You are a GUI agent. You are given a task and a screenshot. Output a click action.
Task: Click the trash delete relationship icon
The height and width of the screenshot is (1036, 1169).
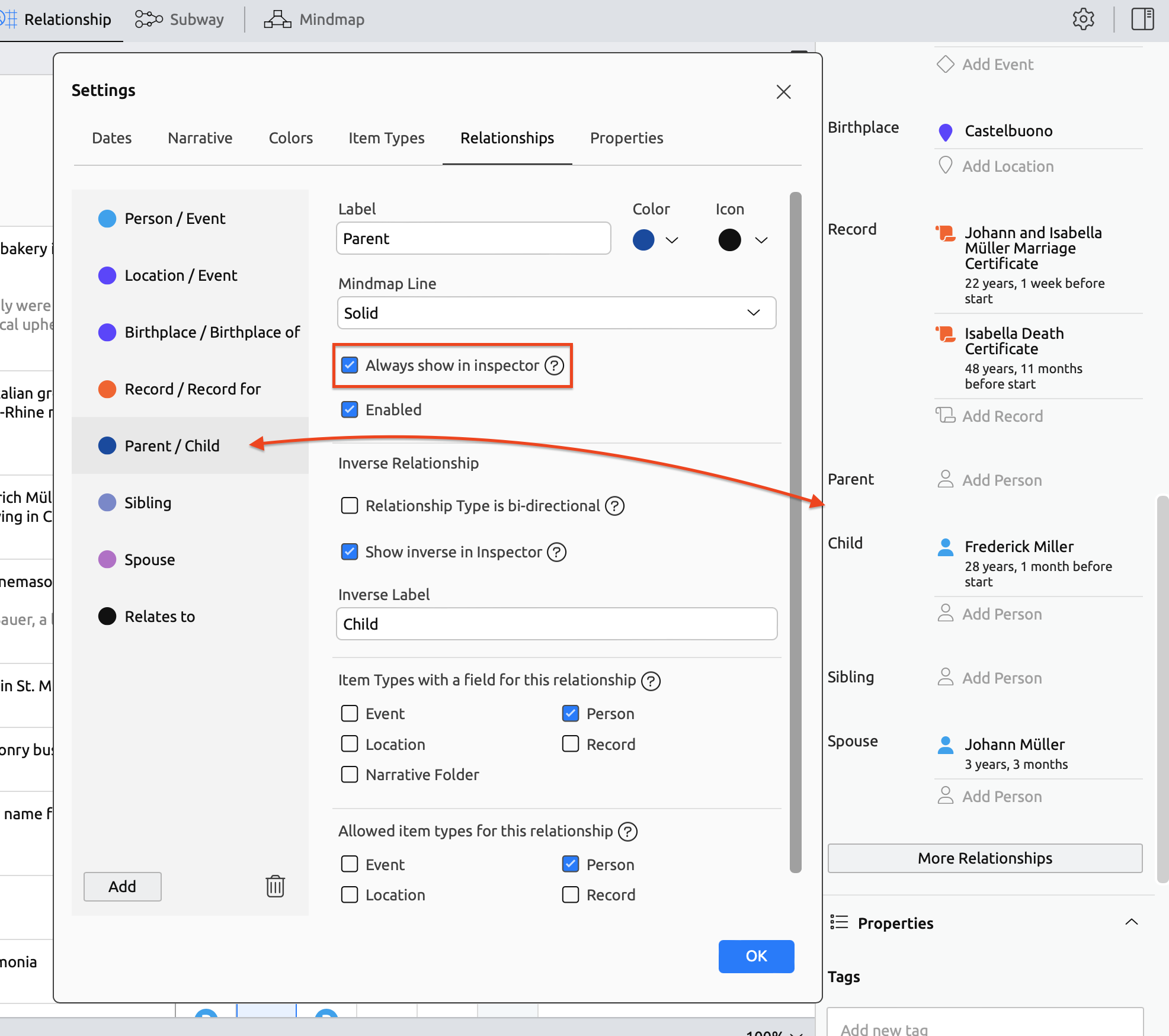(276, 886)
